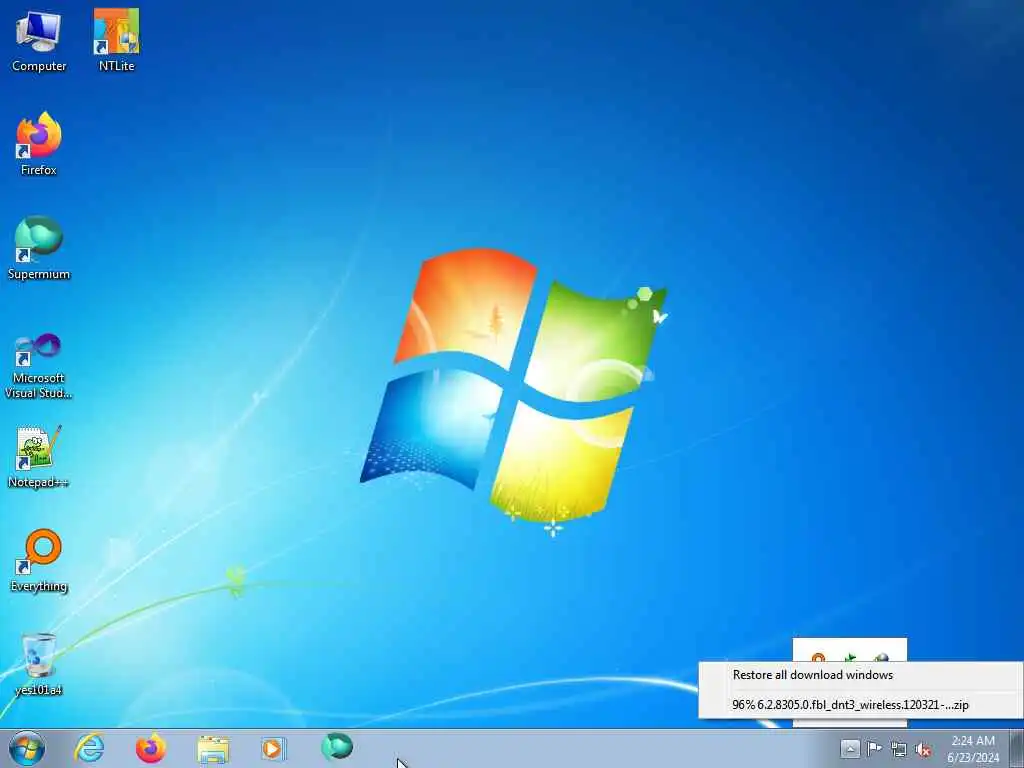This screenshot has width=1024, height=768.
Task: Click the Show desktop button
Action: point(1017,748)
